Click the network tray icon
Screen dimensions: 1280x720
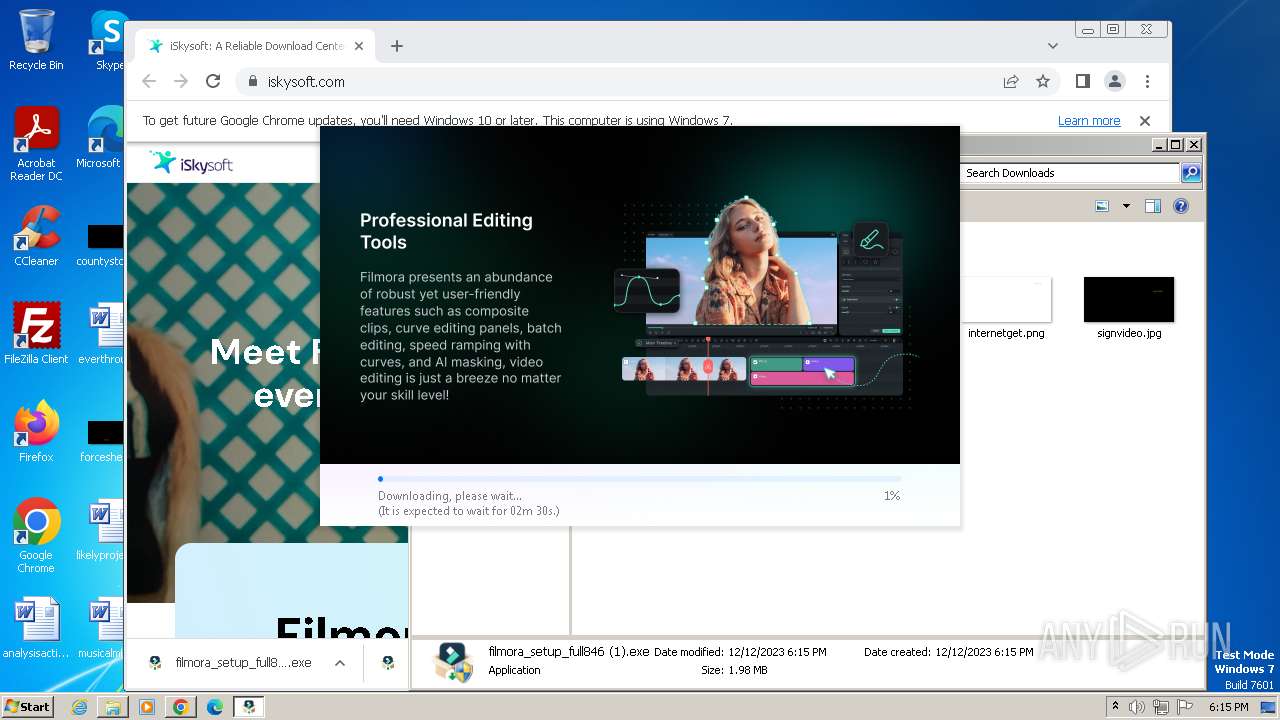pos(1160,707)
